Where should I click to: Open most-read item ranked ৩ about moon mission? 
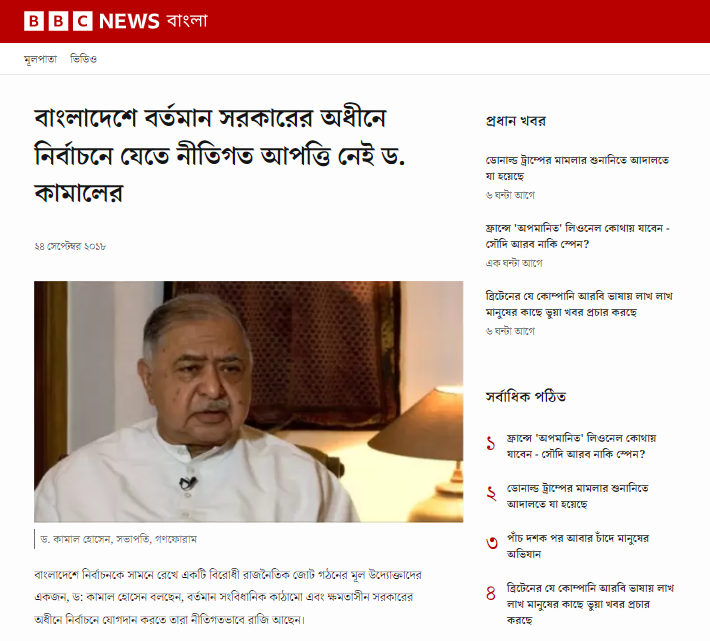(578, 546)
